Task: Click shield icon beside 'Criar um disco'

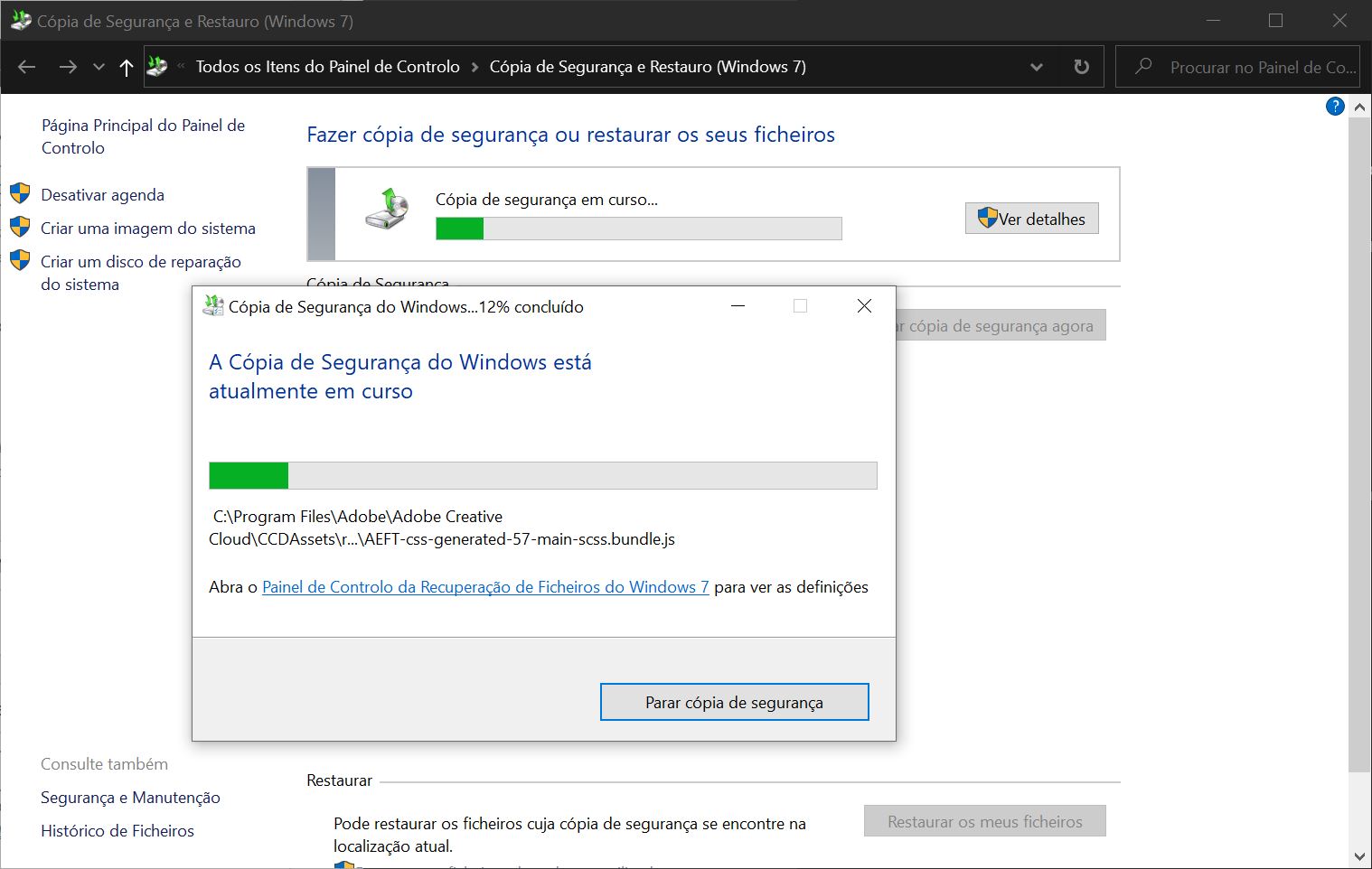Action: [x=20, y=260]
